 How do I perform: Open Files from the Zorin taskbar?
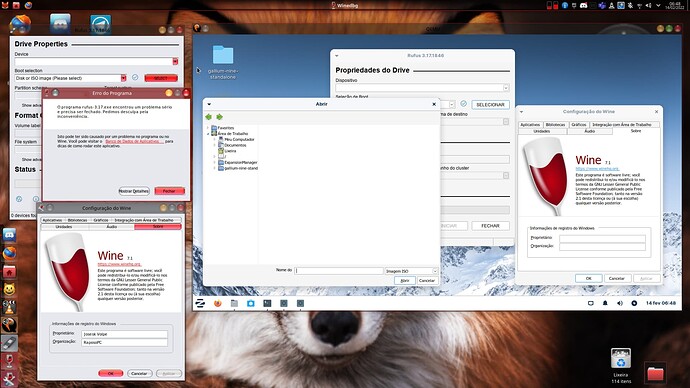tap(234, 303)
